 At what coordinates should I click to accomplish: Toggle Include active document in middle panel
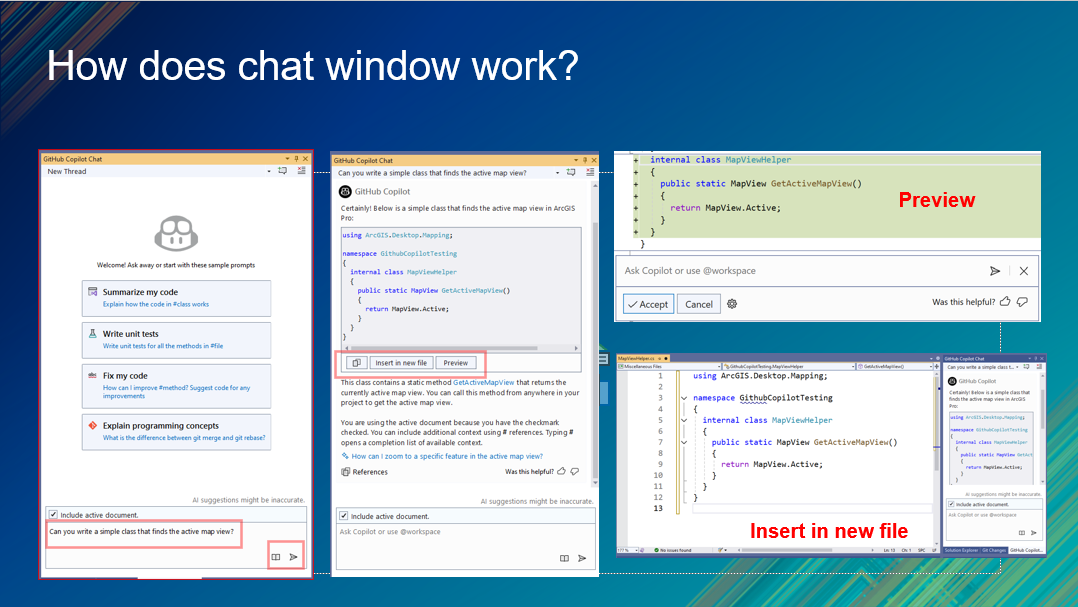[344, 516]
